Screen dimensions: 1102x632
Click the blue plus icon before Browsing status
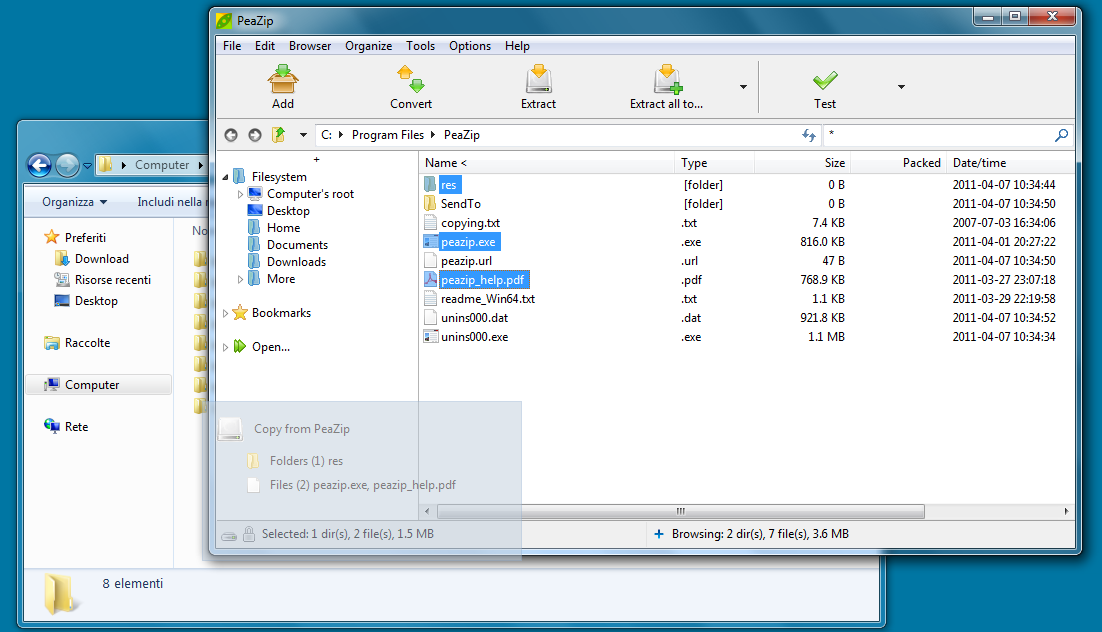(659, 534)
